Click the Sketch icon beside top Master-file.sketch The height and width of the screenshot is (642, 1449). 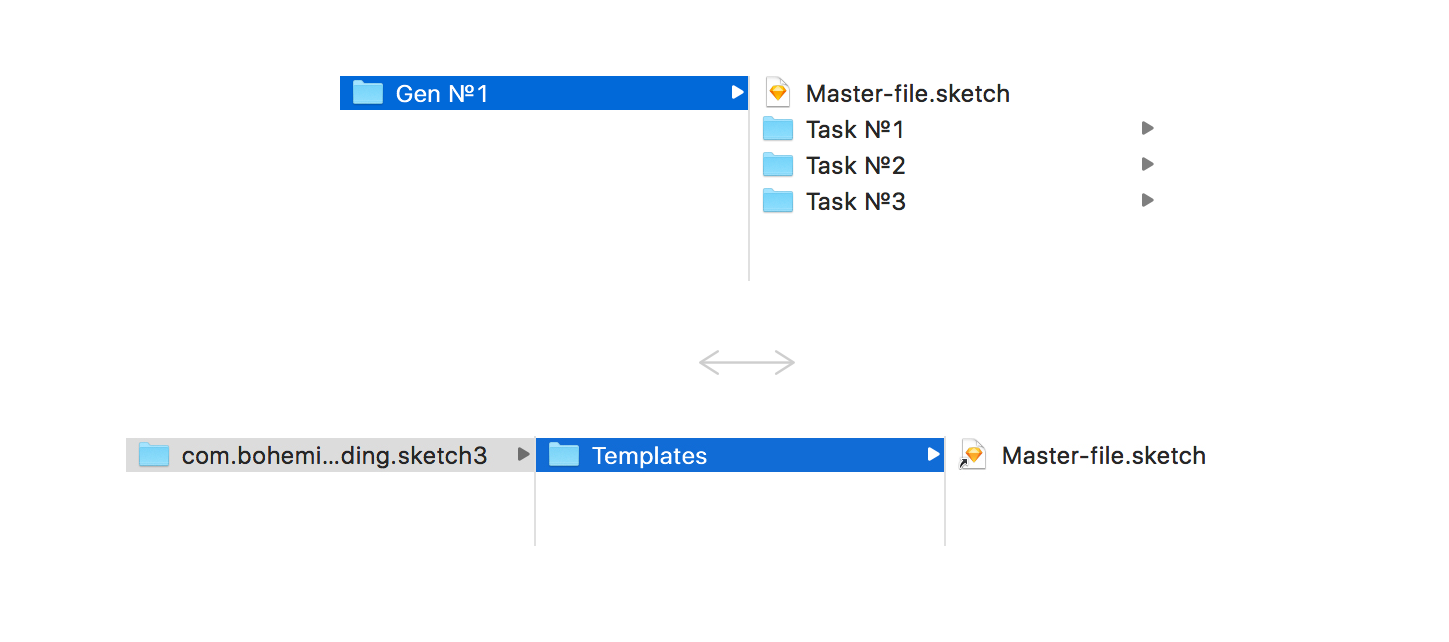(x=777, y=93)
